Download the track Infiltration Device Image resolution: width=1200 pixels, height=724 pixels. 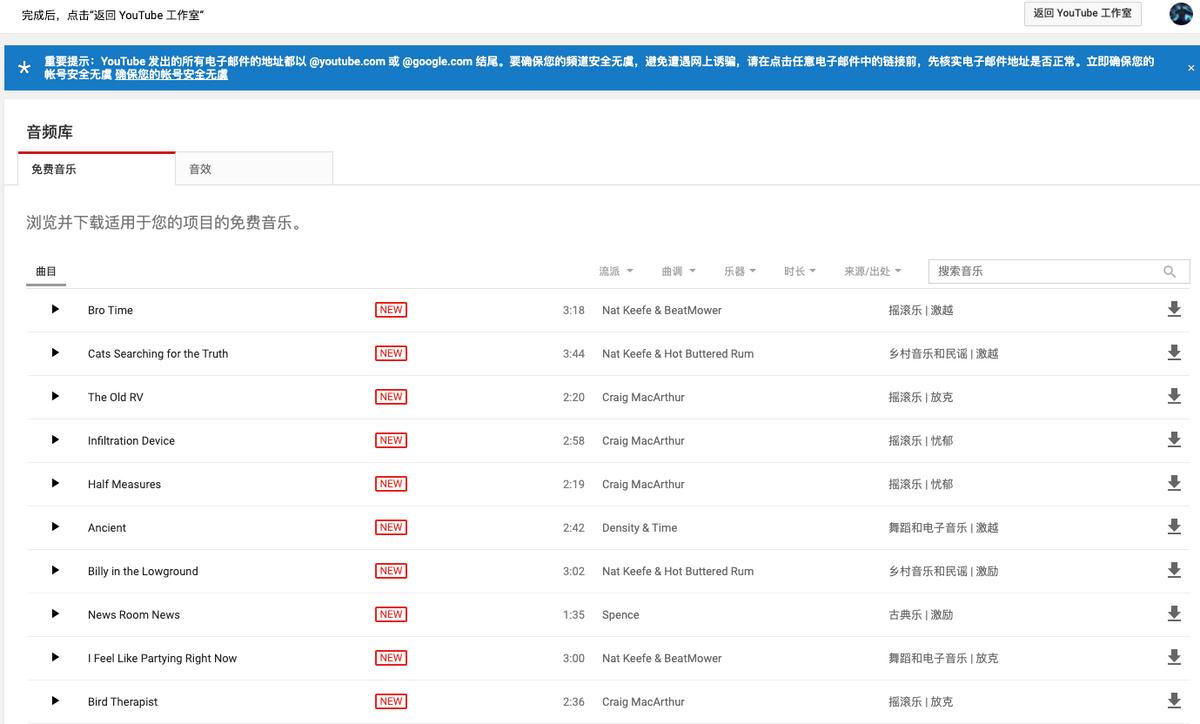pos(1174,440)
